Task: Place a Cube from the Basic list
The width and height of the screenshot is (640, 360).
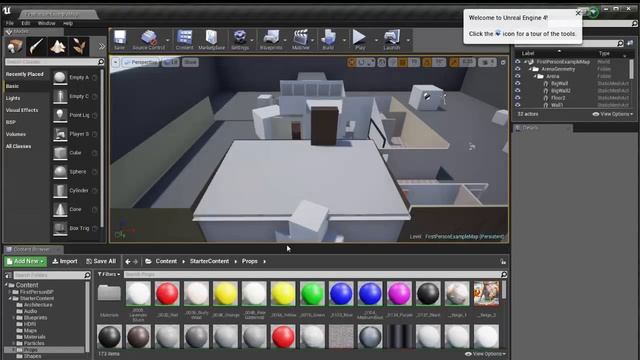Action: coord(76,153)
